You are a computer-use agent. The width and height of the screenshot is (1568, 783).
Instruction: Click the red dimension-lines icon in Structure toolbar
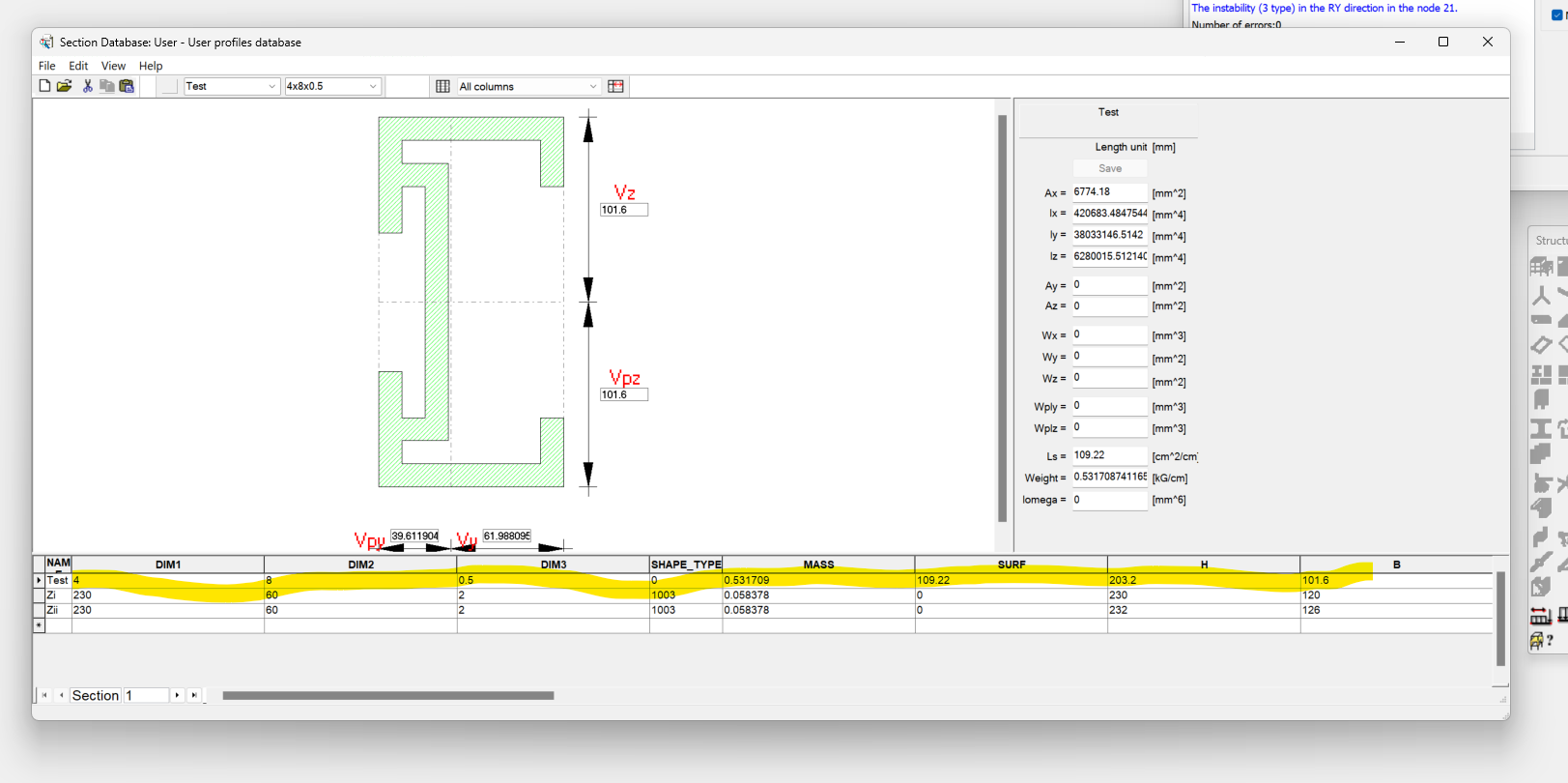click(1541, 615)
